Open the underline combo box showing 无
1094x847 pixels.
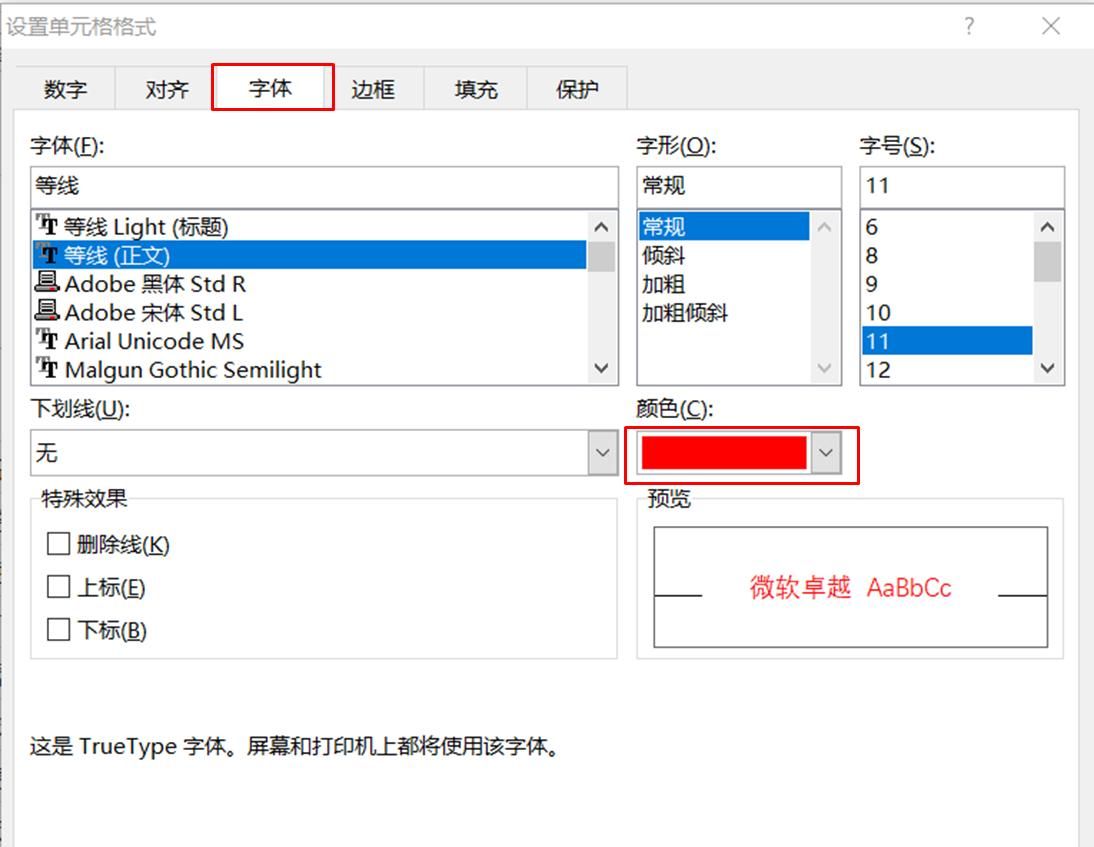pos(300,453)
